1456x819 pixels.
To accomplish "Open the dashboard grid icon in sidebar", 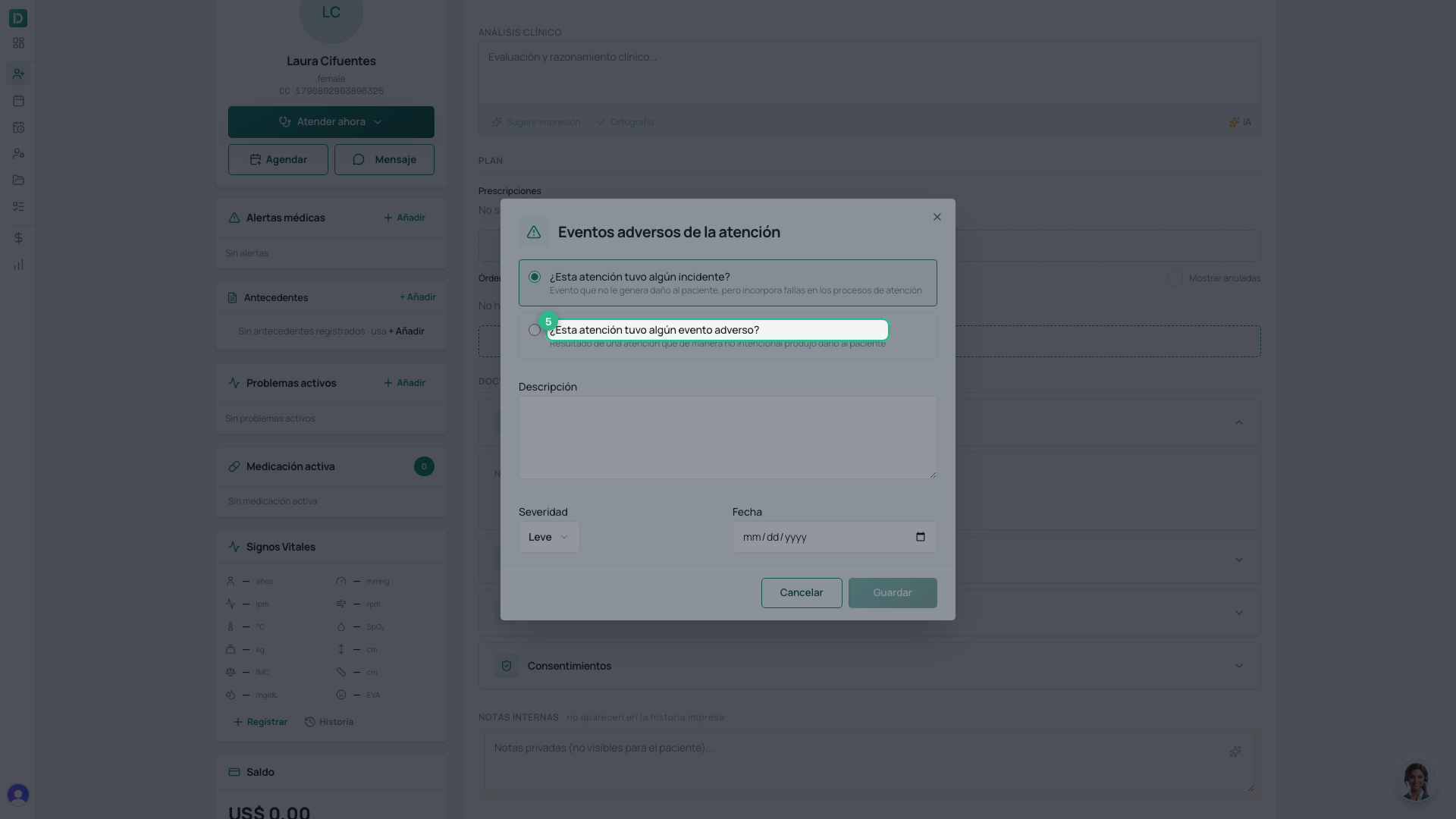I will tap(18, 43).
